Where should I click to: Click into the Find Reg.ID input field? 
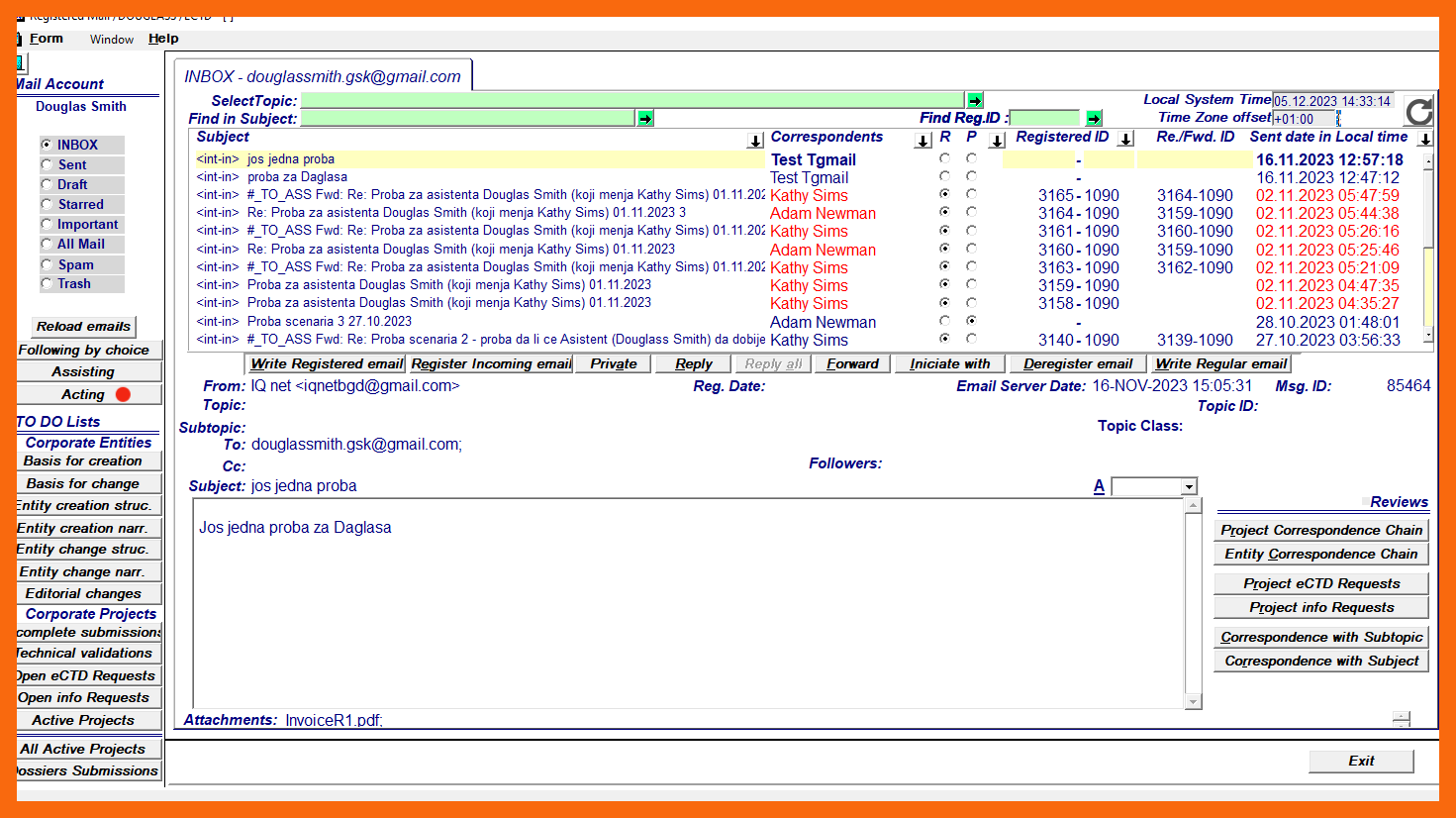point(1044,118)
